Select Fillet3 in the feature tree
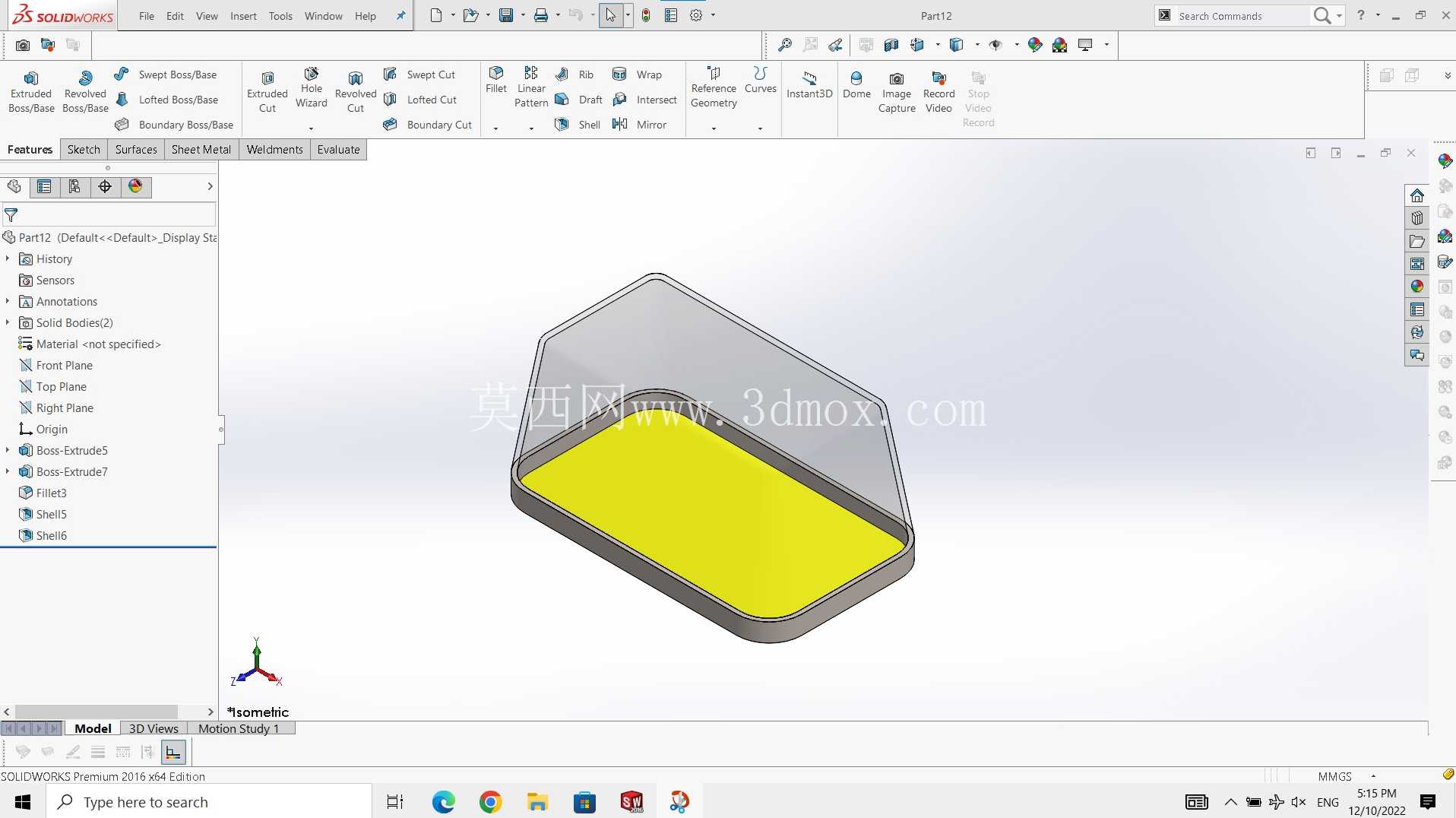Viewport: 1456px width, 818px height. click(43, 493)
